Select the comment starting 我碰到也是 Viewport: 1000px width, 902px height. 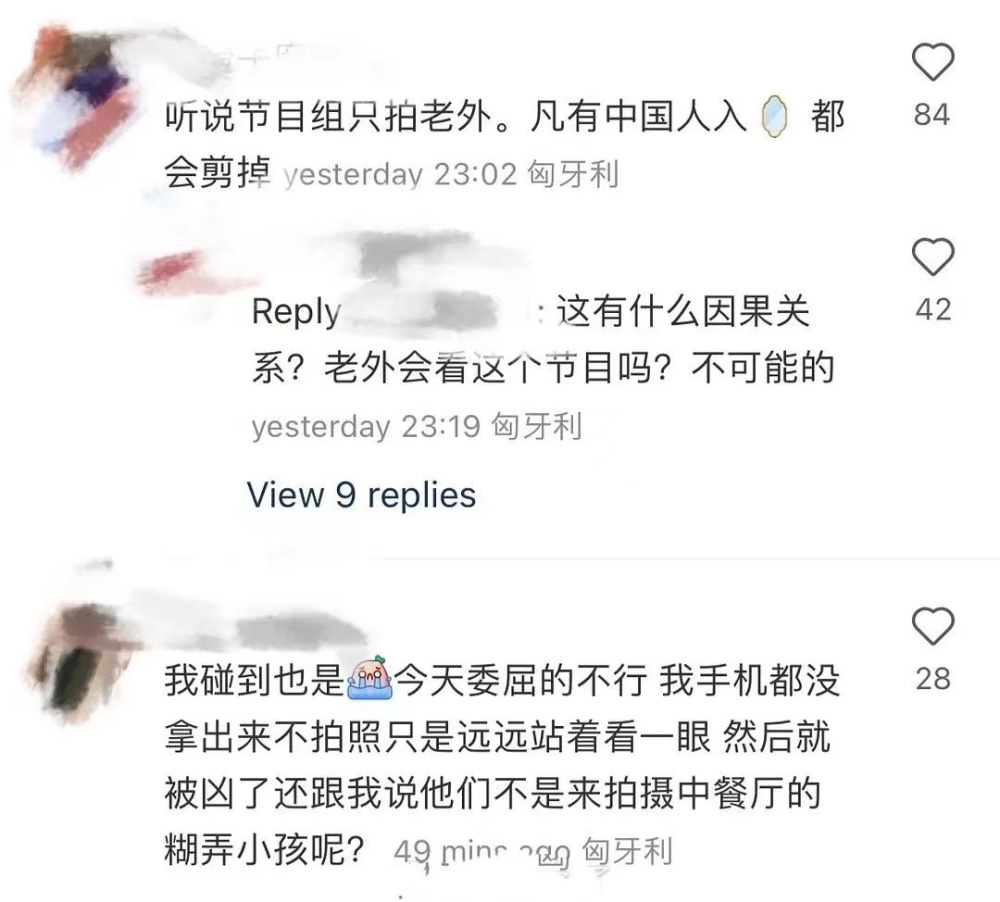503,765
